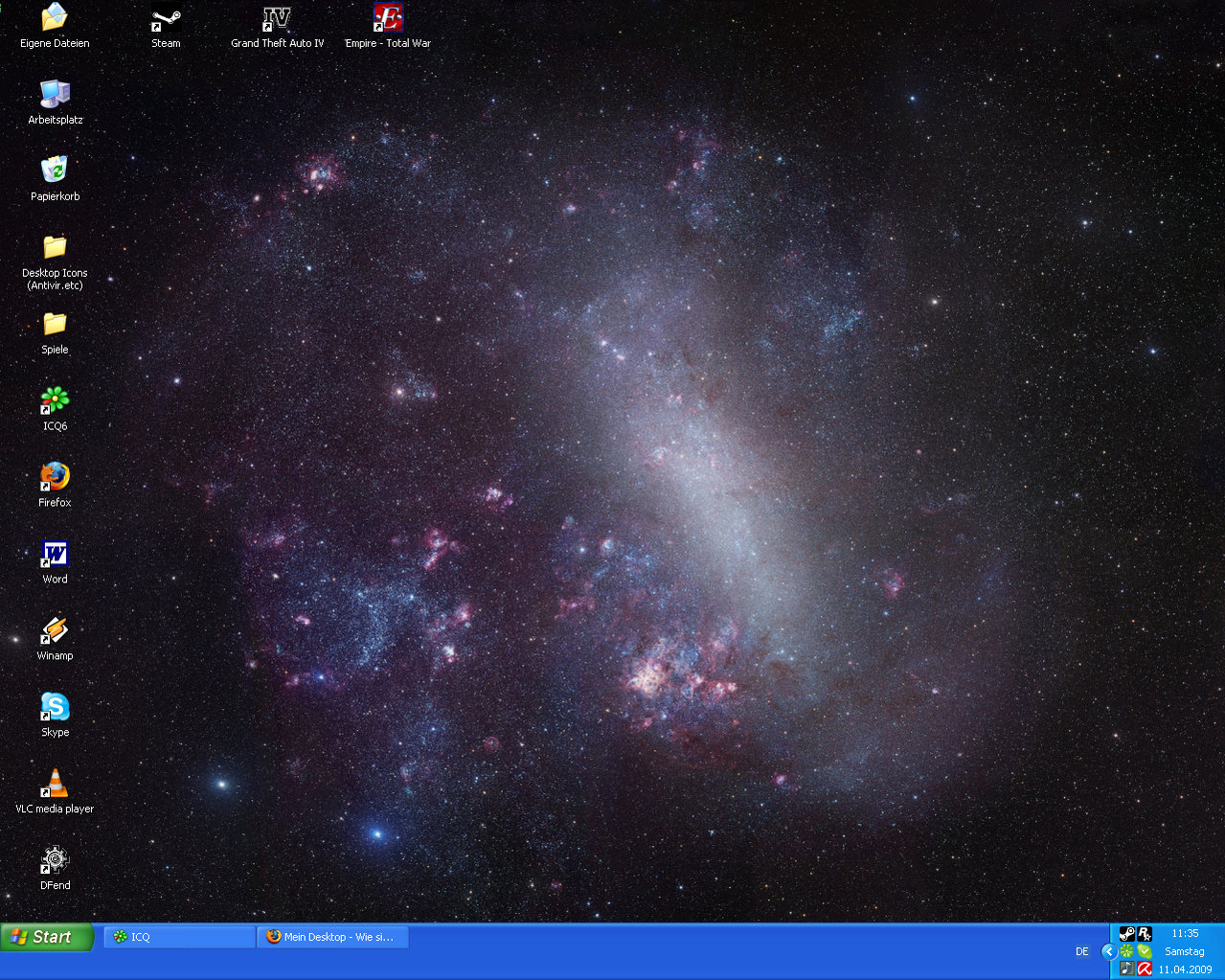
Task: Launch Firefox from the desktop
Action: [55, 476]
